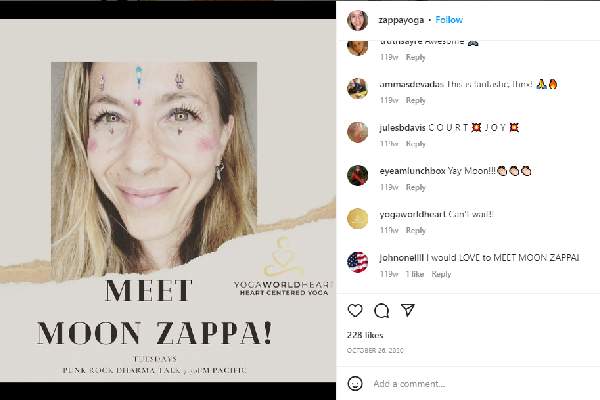Follow the zappayoga account
This screenshot has height=400, width=600.
[x=449, y=19]
